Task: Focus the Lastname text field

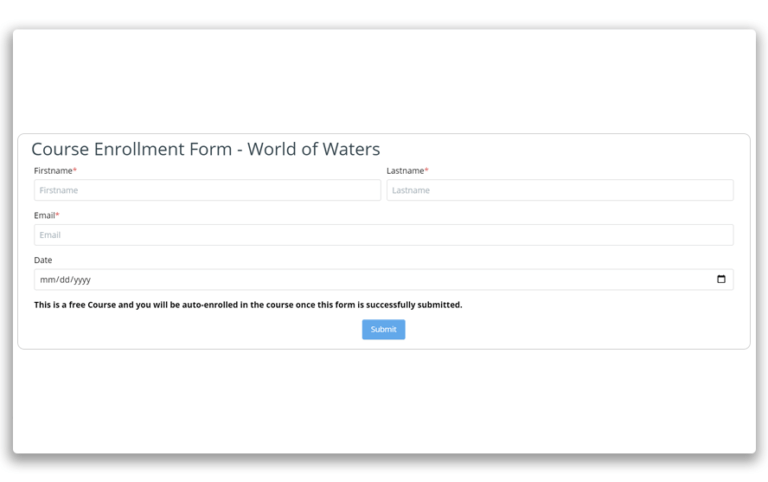Action: pyautogui.click(x=559, y=190)
